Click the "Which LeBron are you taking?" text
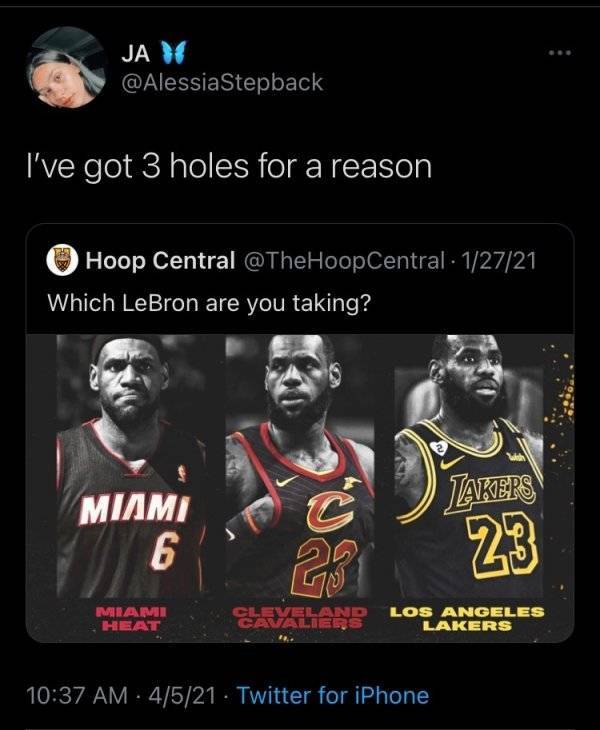 pyautogui.click(x=209, y=304)
